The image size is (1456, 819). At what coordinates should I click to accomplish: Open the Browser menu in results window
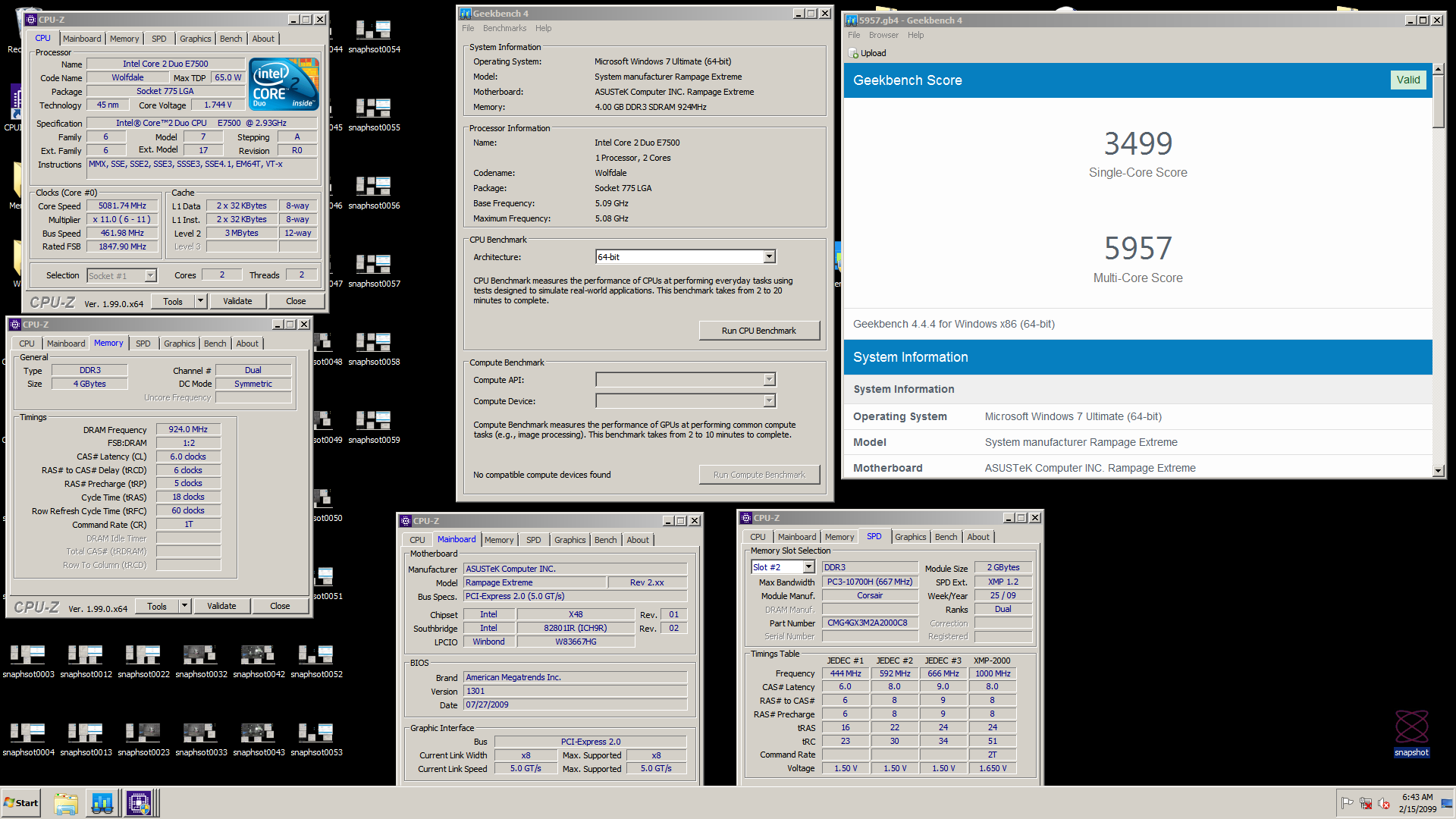883,35
